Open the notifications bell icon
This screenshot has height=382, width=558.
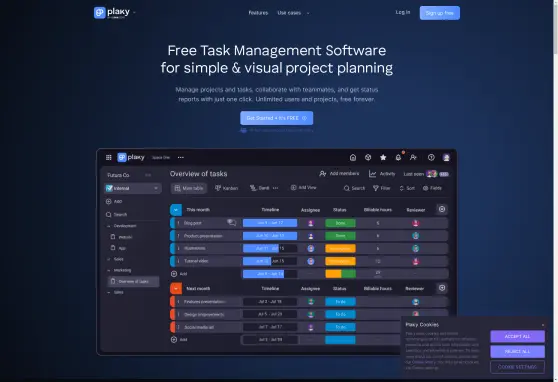pos(398,157)
